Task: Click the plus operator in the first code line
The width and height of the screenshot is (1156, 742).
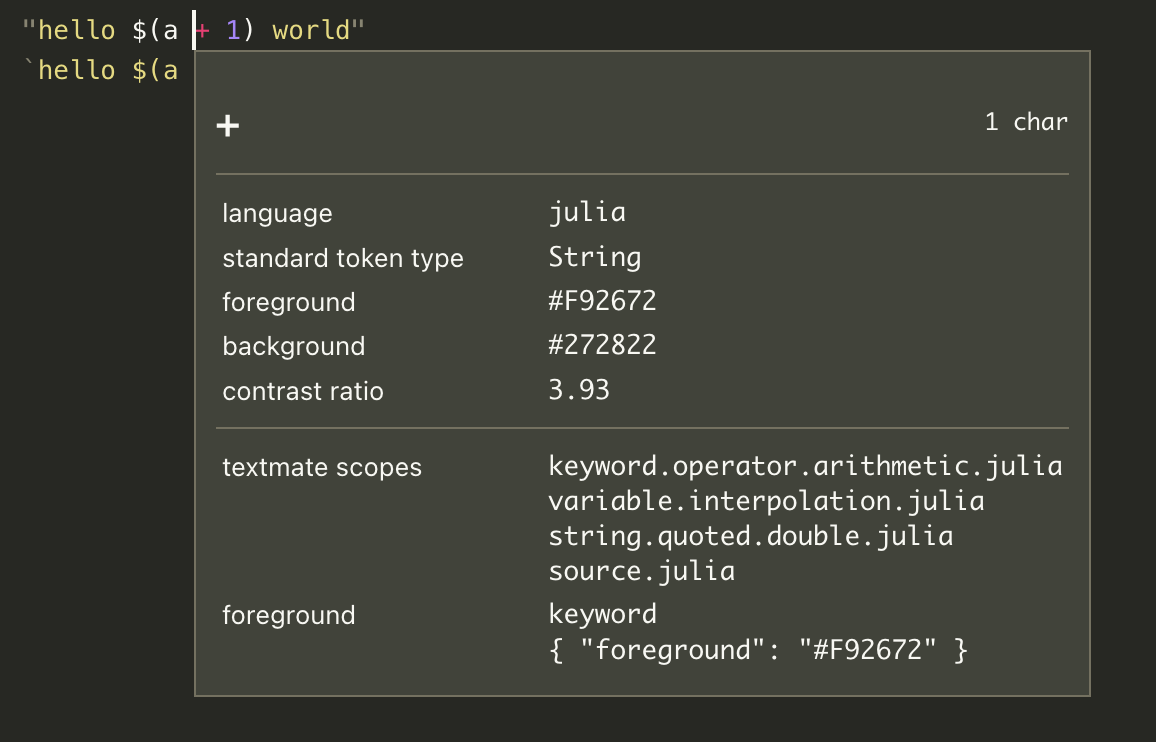Action: [x=203, y=30]
